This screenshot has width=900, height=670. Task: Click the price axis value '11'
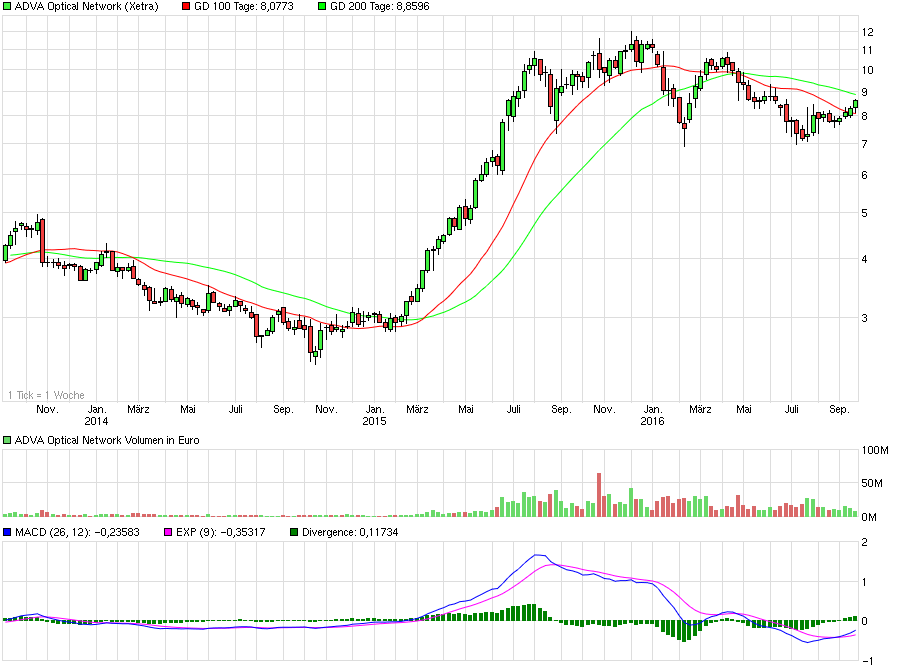[867, 51]
